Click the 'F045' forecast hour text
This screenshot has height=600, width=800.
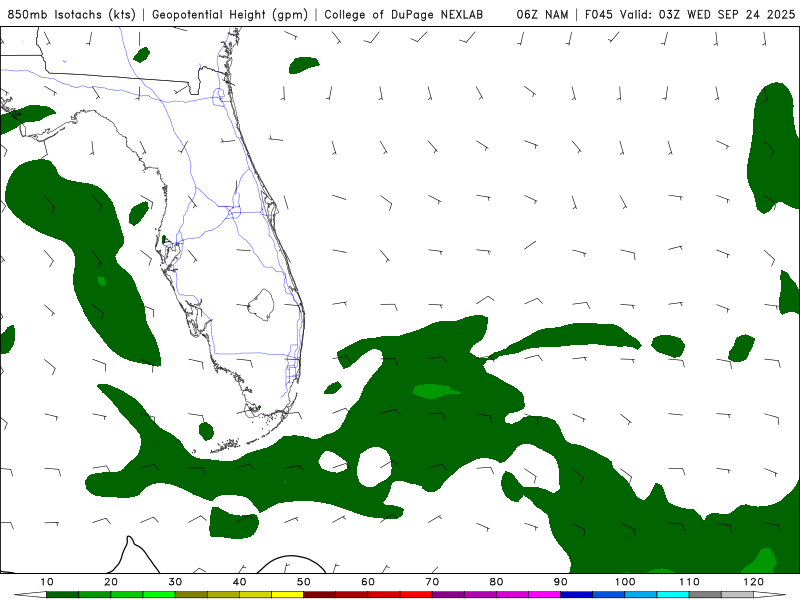coord(598,14)
